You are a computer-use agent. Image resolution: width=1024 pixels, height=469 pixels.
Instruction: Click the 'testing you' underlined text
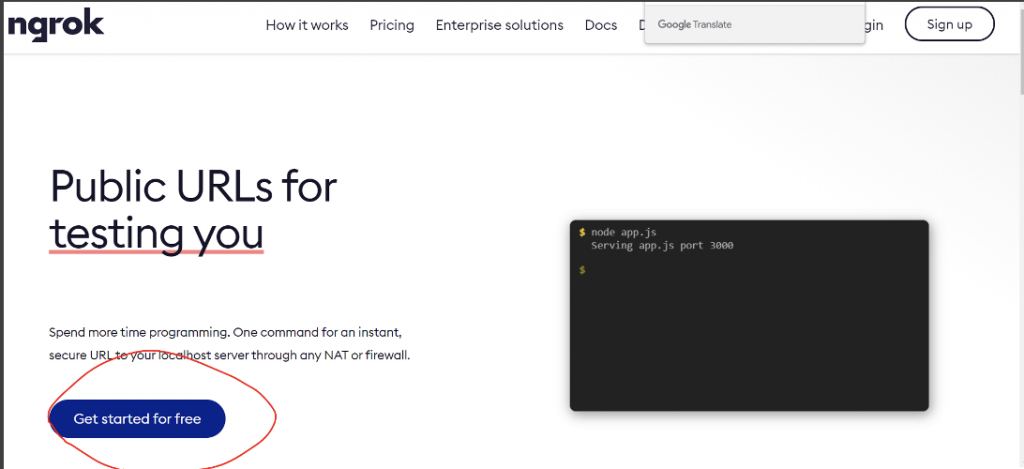click(x=157, y=233)
